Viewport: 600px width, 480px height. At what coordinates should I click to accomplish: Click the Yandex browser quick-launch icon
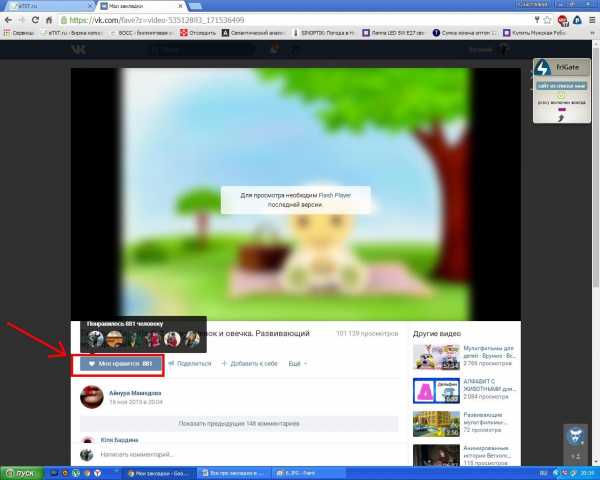click(98, 473)
